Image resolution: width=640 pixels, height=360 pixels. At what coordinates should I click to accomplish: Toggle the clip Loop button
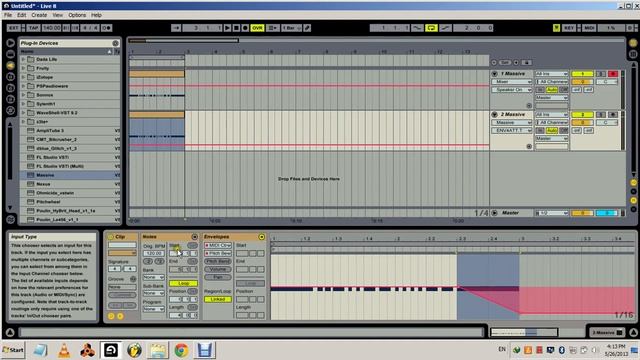pyautogui.click(x=183, y=283)
